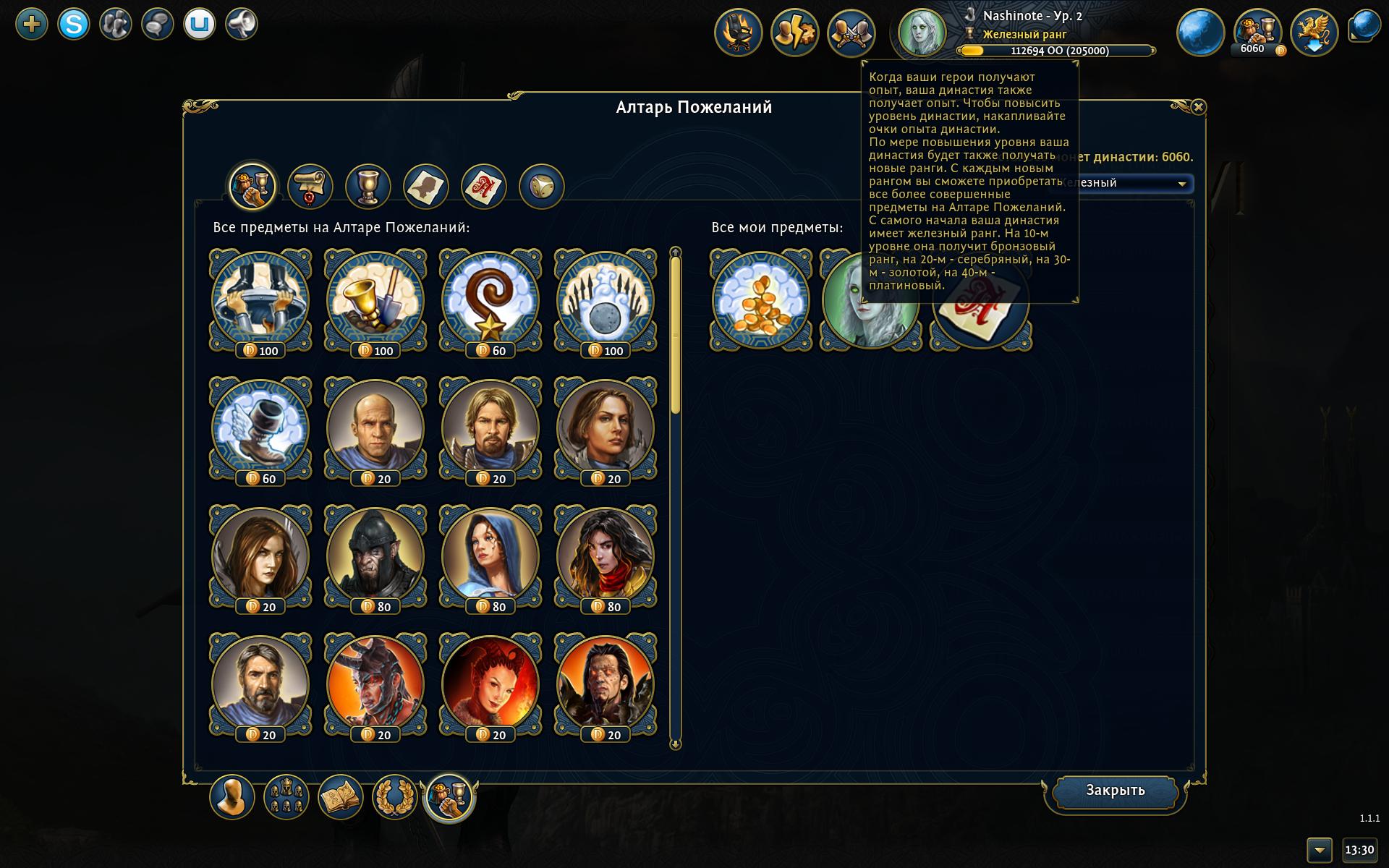
Task: Click the Закрыть button
Action: point(1115,791)
